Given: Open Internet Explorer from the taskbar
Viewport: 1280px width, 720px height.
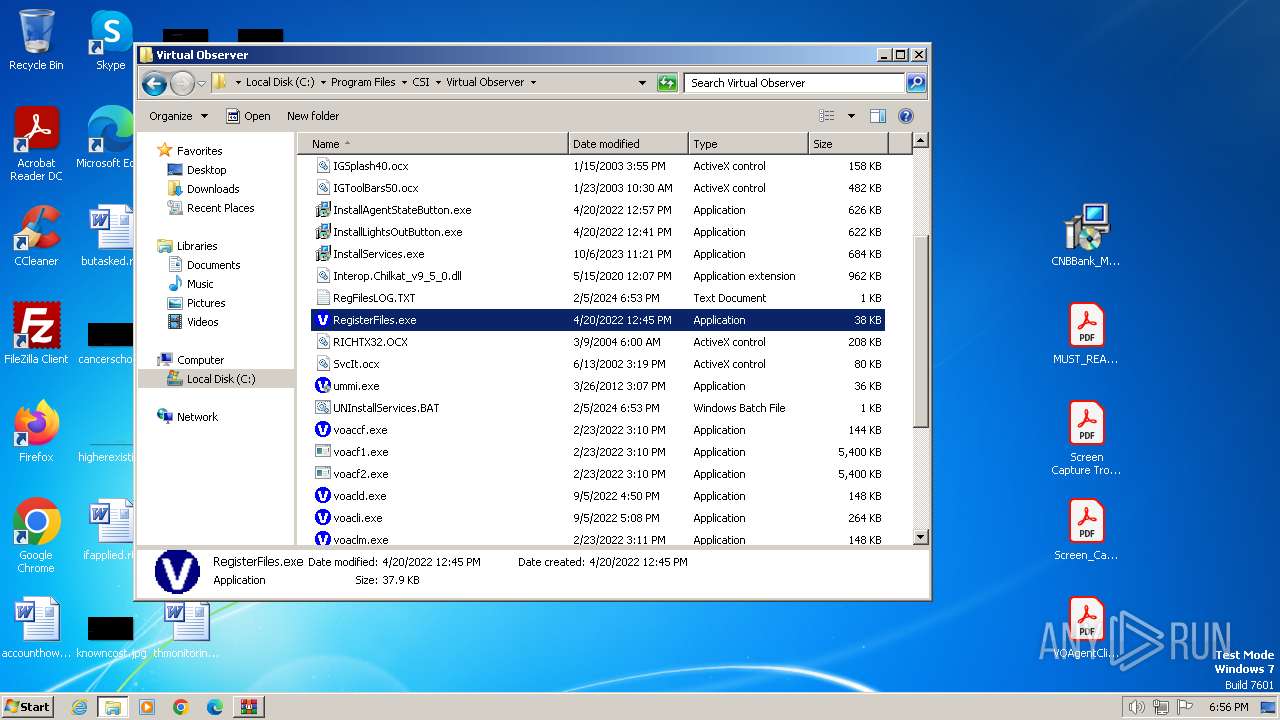Looking at the screenshot, I should (x=79, y=707).
